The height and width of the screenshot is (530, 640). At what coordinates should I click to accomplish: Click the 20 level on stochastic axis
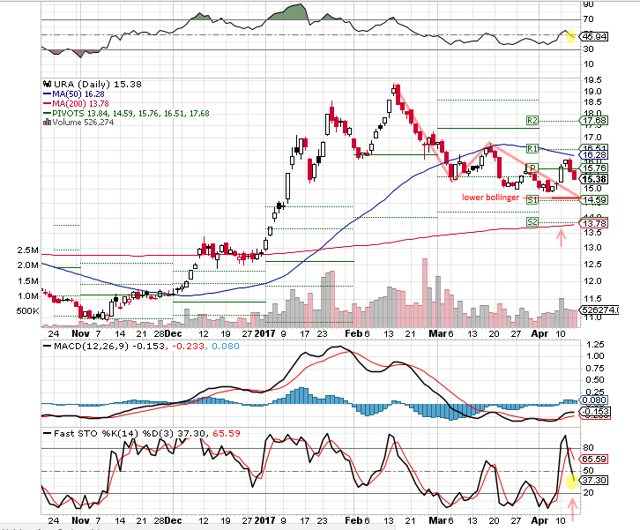[589, 493]
